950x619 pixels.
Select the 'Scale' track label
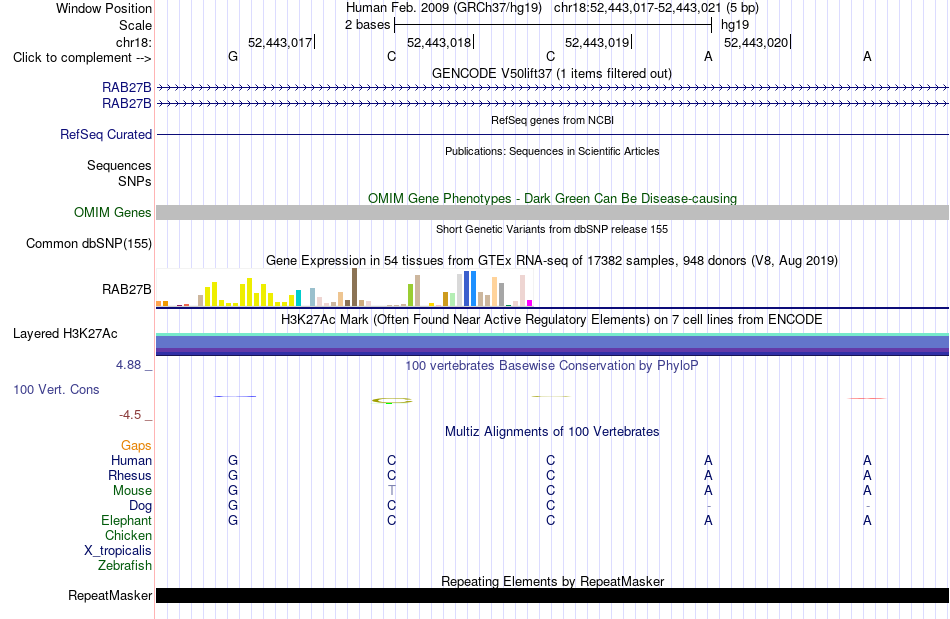tap(135, 25)
